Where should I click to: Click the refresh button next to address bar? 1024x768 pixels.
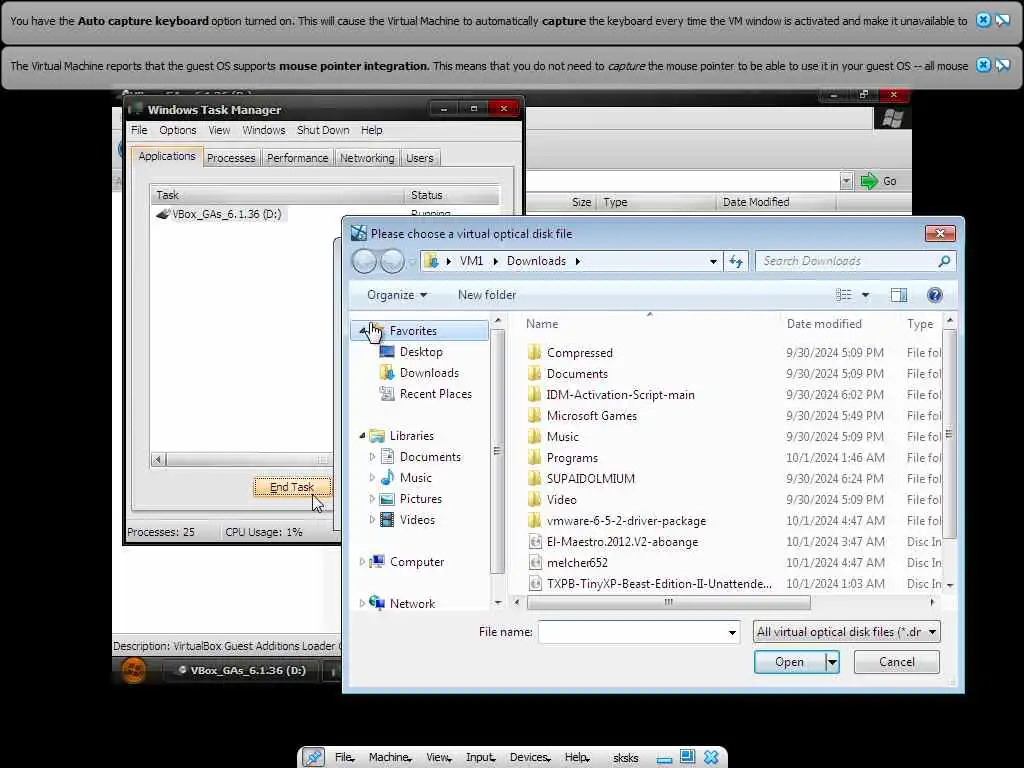(736, 261)
